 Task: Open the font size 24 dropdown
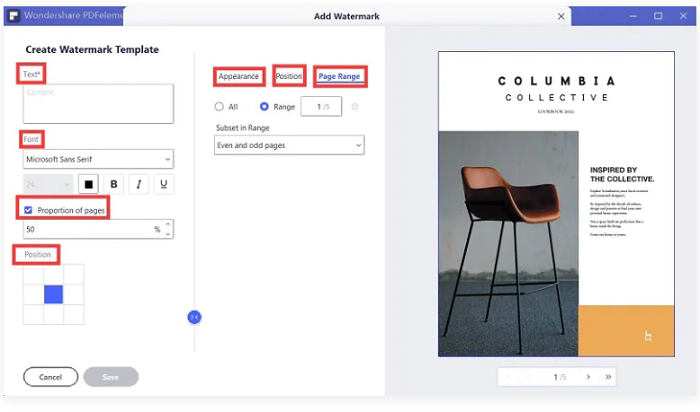tap(48, 184)
